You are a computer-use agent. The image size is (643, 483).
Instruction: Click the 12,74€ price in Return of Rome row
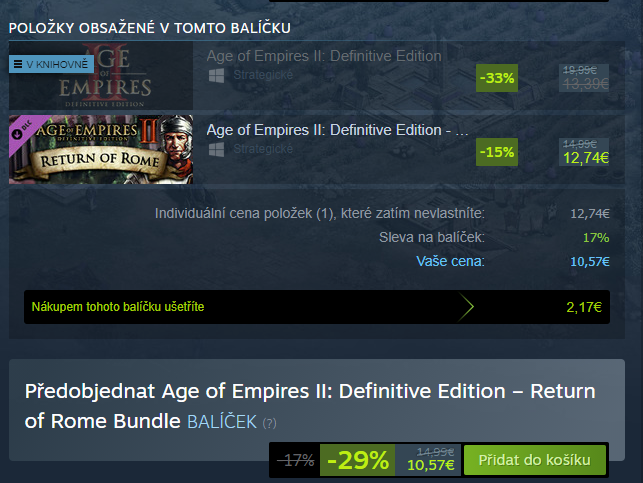[584, 158]
